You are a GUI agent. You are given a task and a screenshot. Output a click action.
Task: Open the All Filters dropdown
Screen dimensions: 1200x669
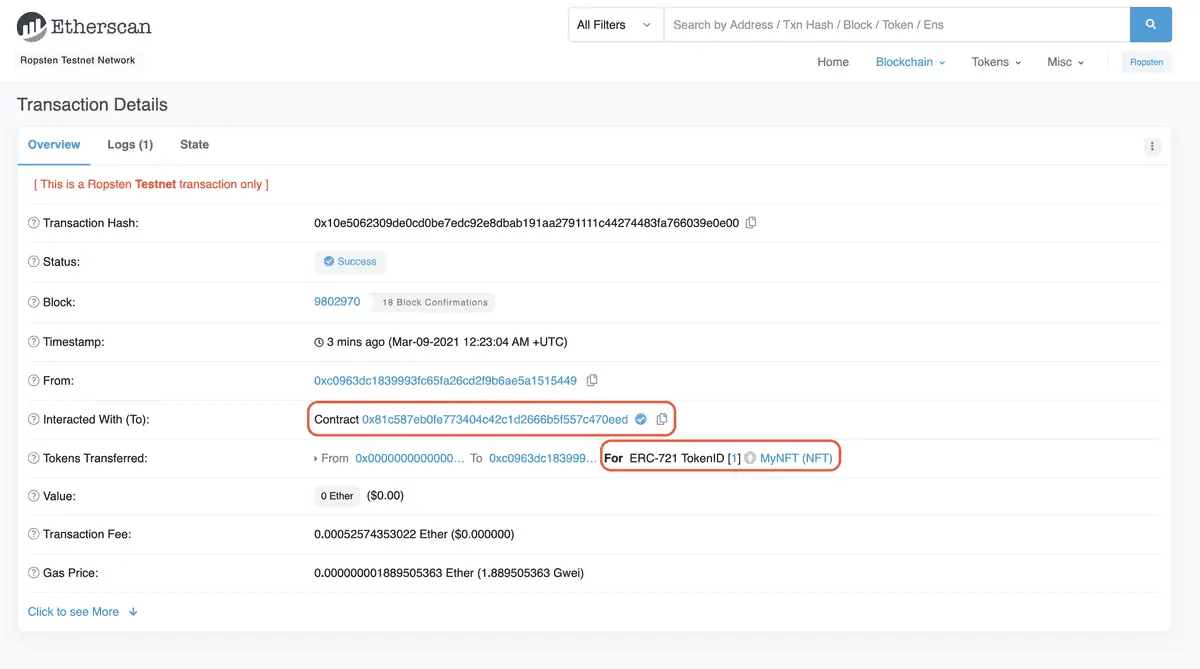pos(616,25)
